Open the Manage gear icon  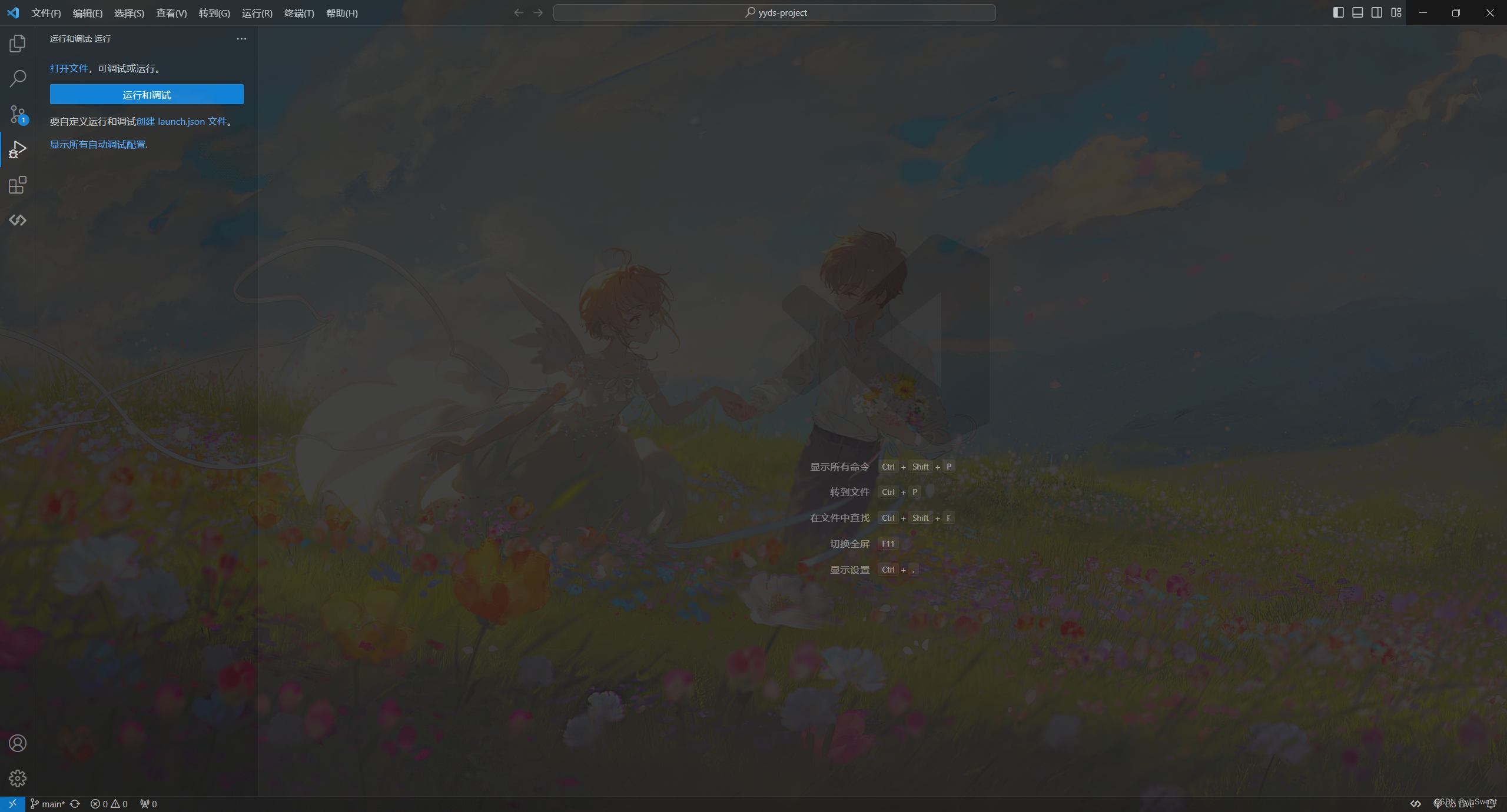[18, 778]
